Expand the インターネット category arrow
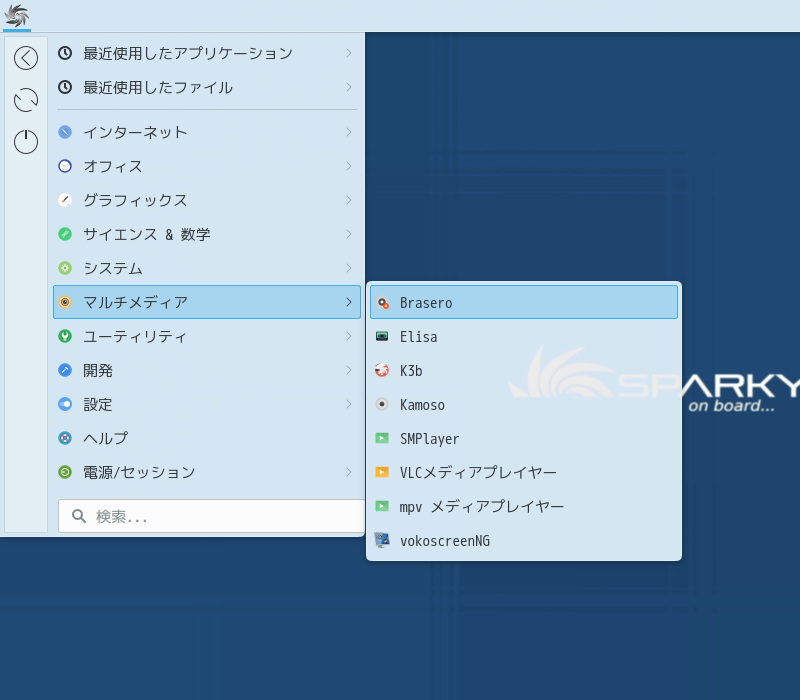 click(x=348, y=132)
